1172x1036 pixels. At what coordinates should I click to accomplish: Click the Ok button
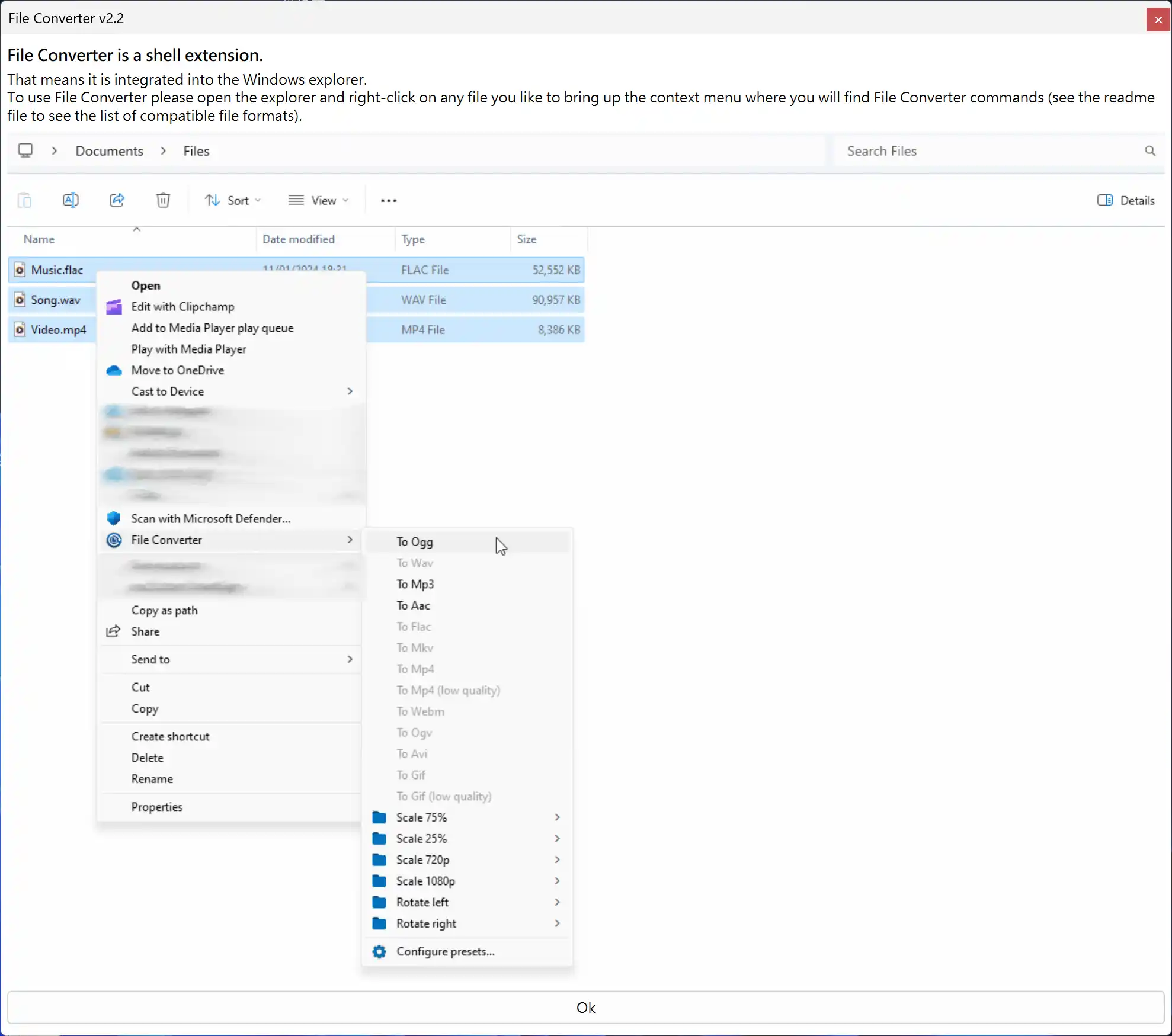pyautogui.click(x=586, y=1008)
